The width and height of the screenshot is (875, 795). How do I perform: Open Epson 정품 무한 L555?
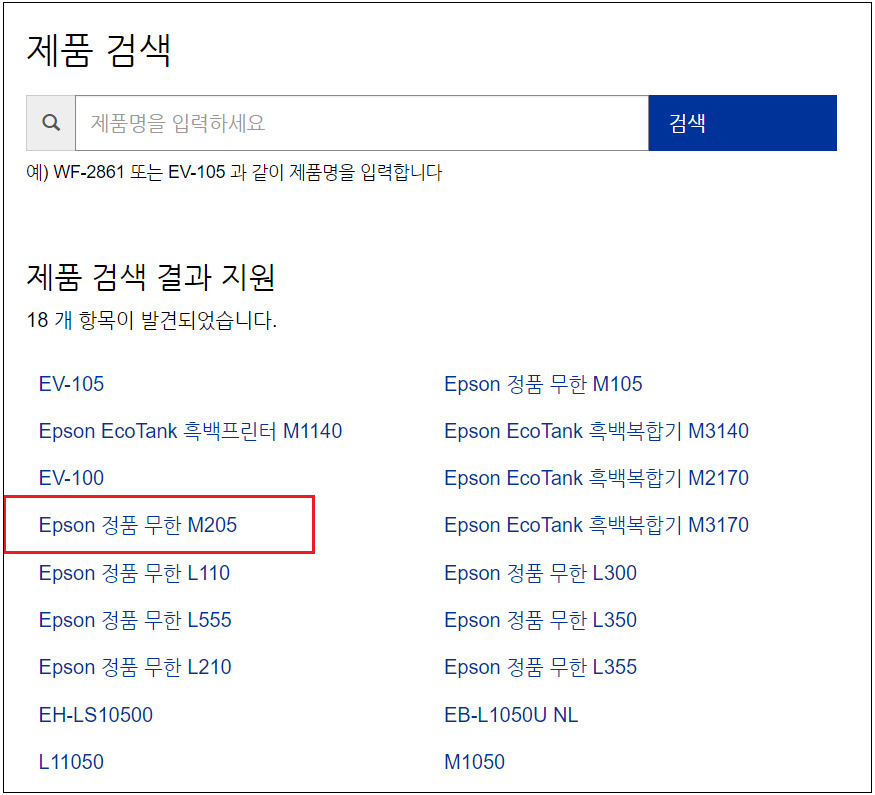[134, 620]
